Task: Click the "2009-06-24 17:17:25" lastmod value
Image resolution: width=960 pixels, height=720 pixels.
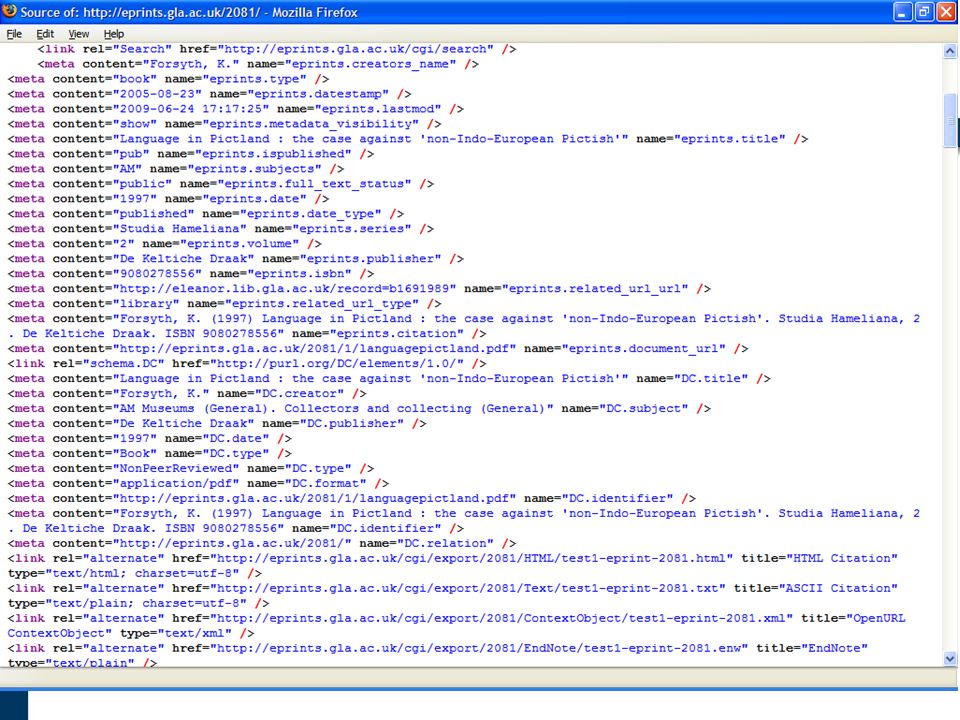Action: [x=191, y=109]
